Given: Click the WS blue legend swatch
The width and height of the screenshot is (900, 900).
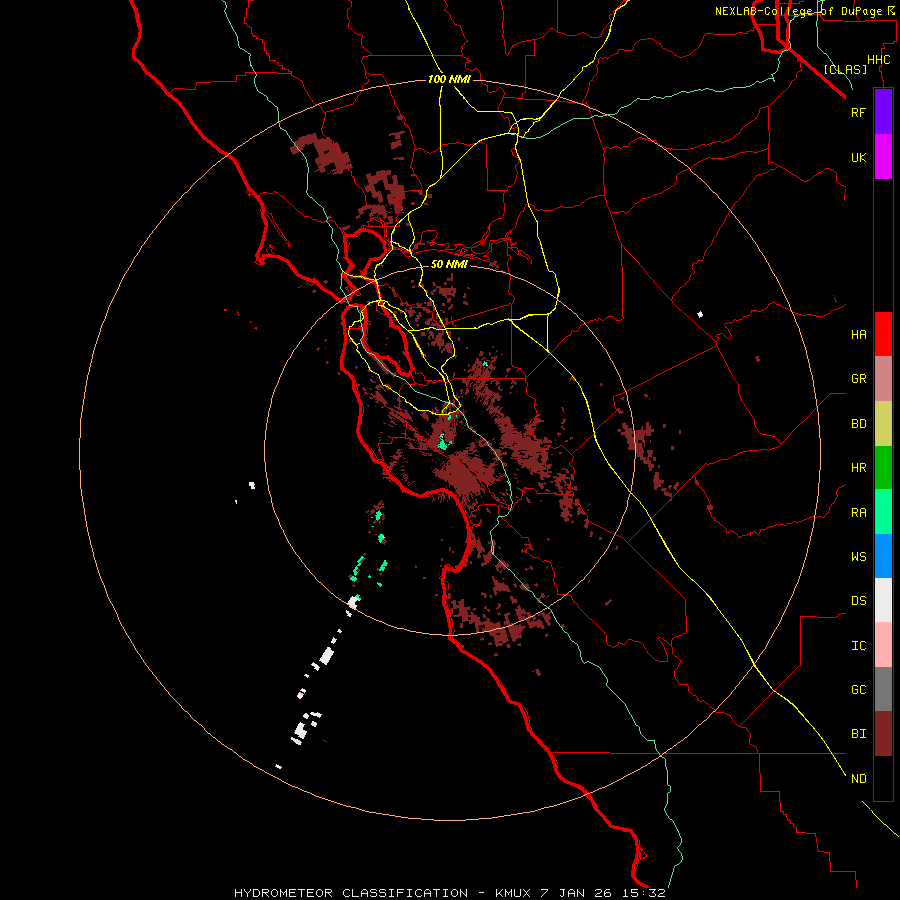Looking at the screenshot, I should [883, 556].
